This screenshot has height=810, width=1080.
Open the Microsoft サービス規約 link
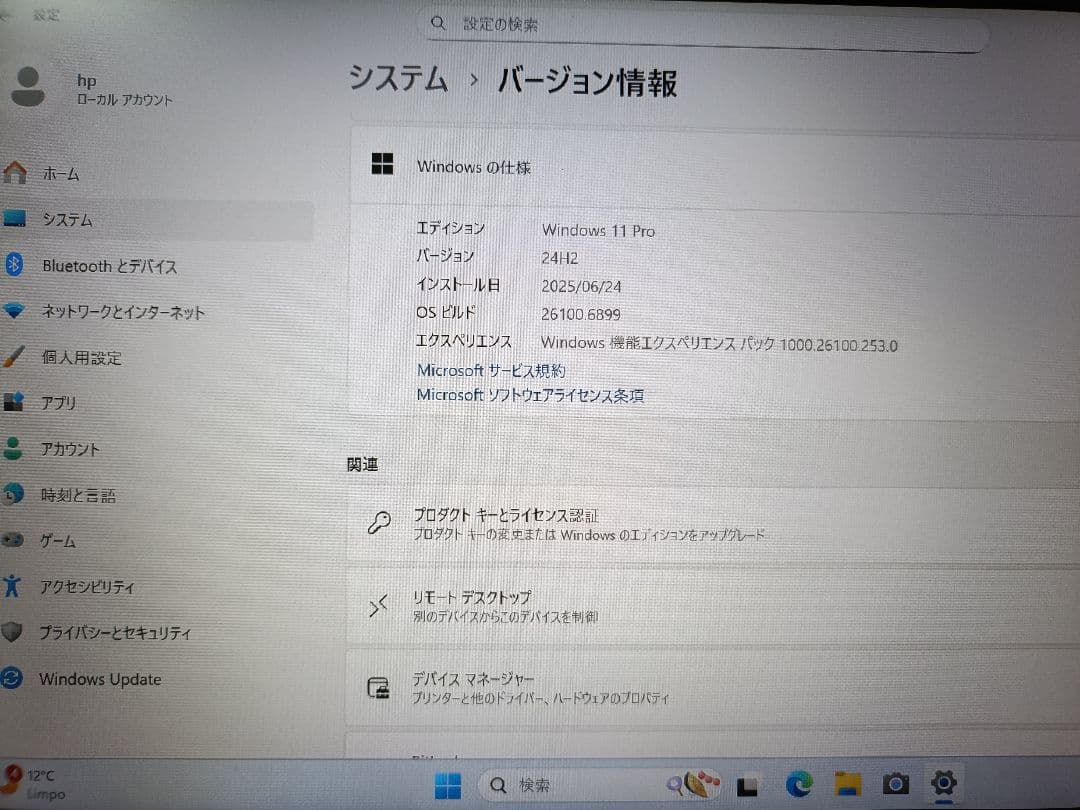(x=491, y=370)
